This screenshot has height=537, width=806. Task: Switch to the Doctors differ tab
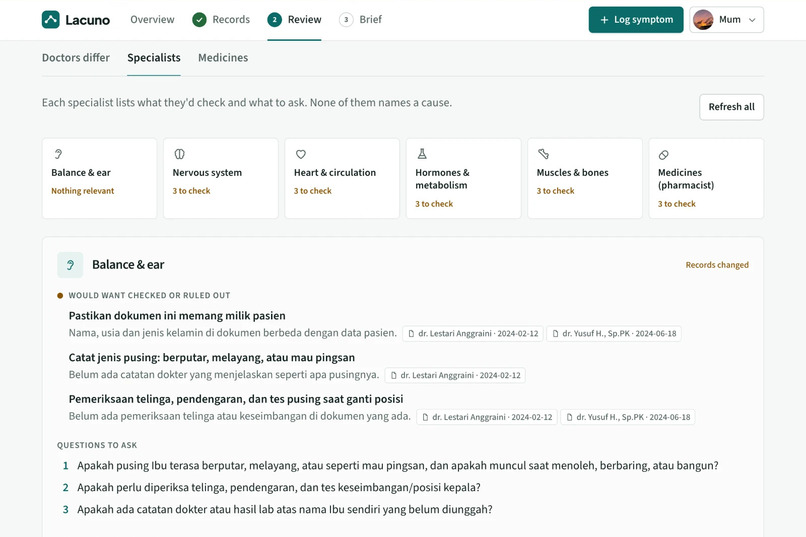tap(76, 58)
